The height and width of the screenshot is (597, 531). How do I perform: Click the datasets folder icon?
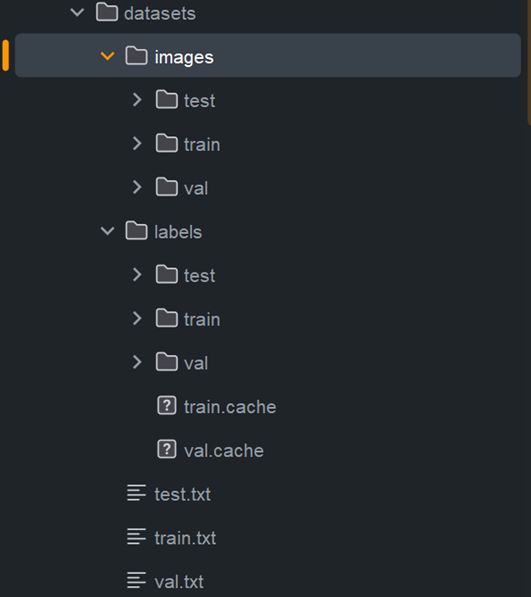[107, 12]
